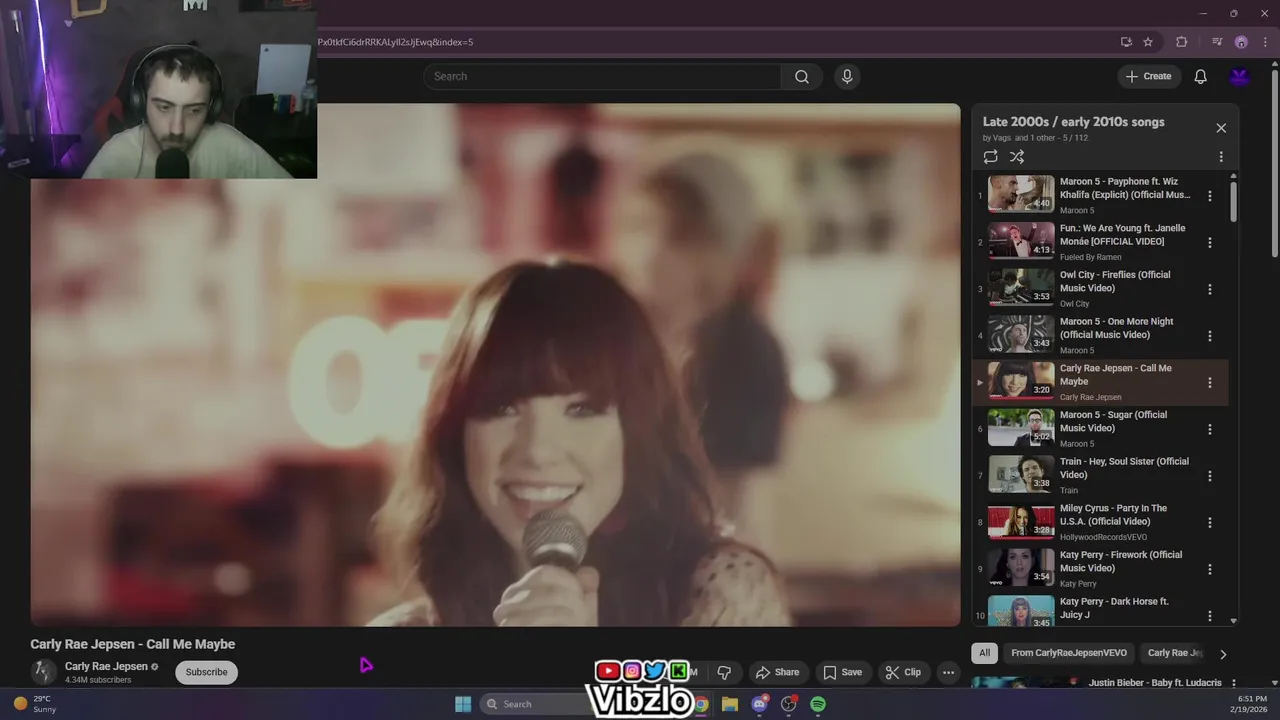
Task: Share the video
Action: (x=777, y=672)
